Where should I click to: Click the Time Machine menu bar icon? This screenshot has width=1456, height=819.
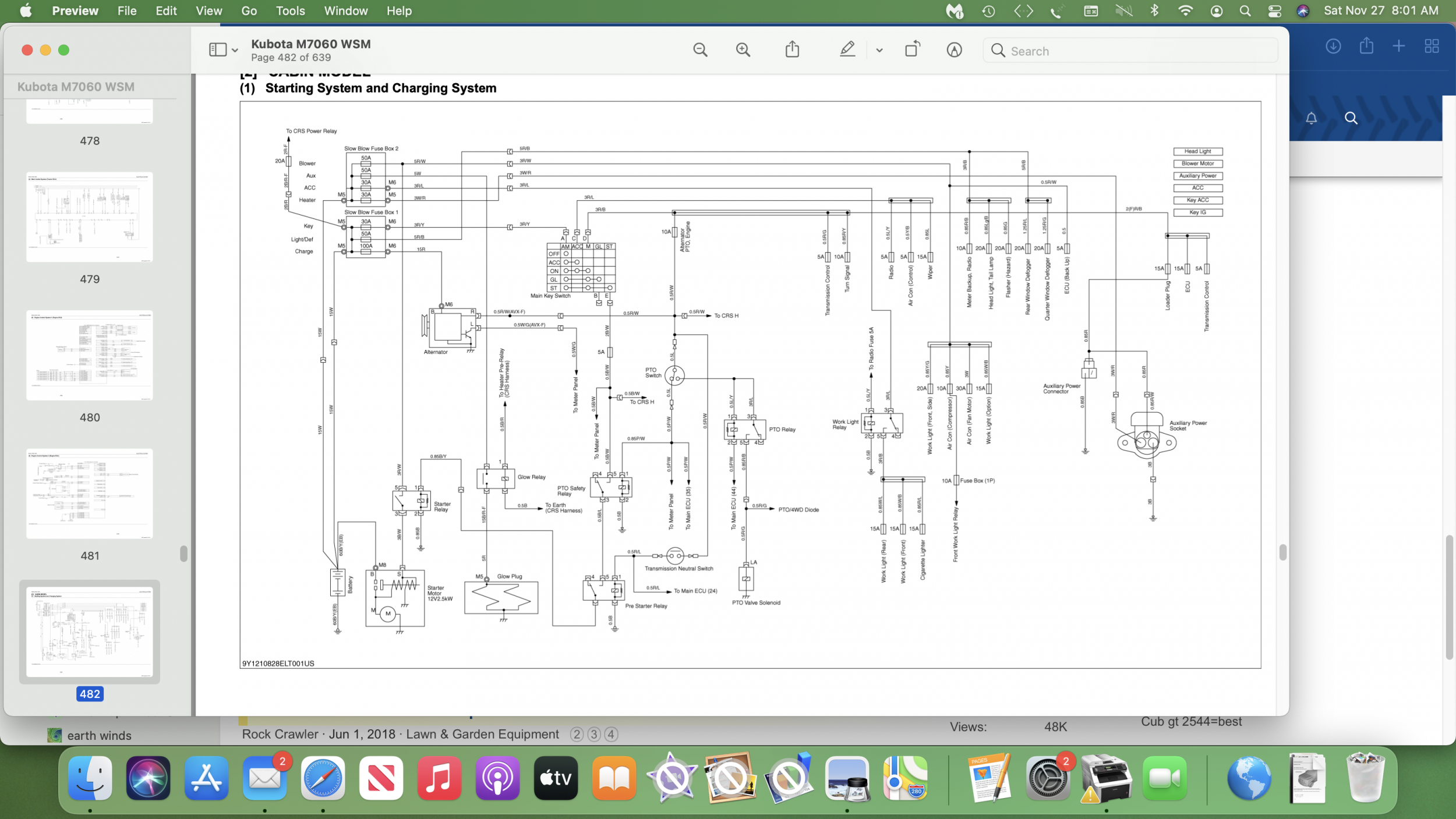tap(988, 10)
